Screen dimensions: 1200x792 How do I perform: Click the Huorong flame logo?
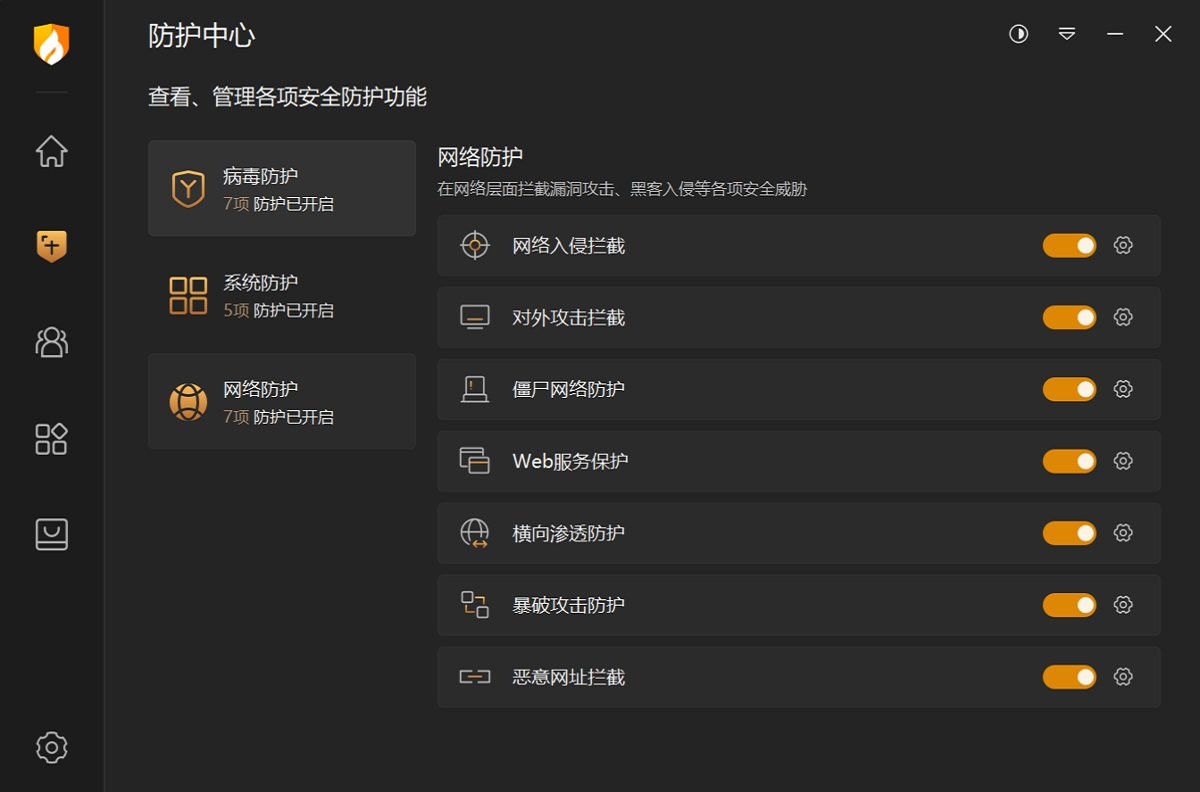pos(51,44)
